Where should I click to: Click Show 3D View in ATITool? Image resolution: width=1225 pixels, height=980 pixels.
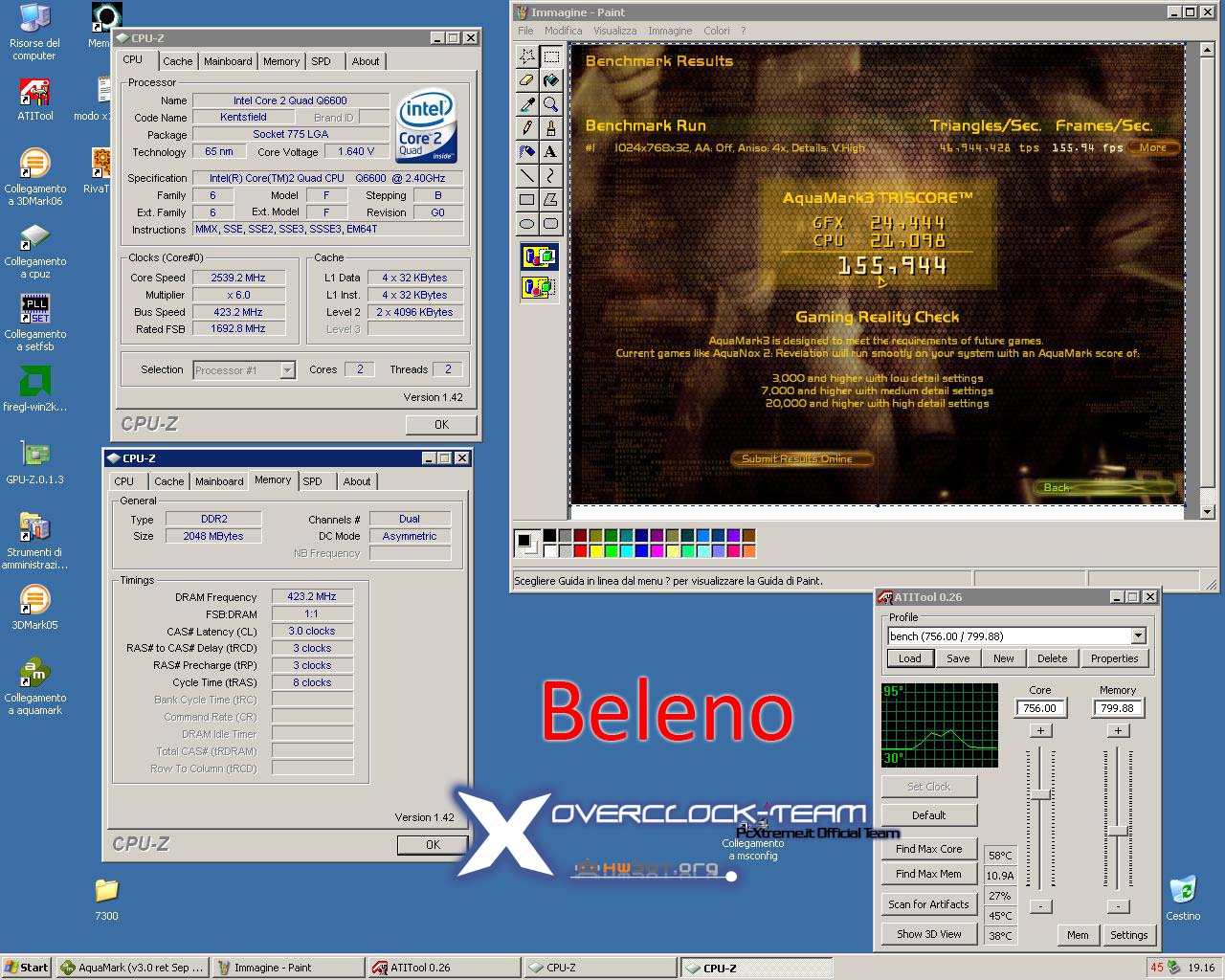coord(928,934)
